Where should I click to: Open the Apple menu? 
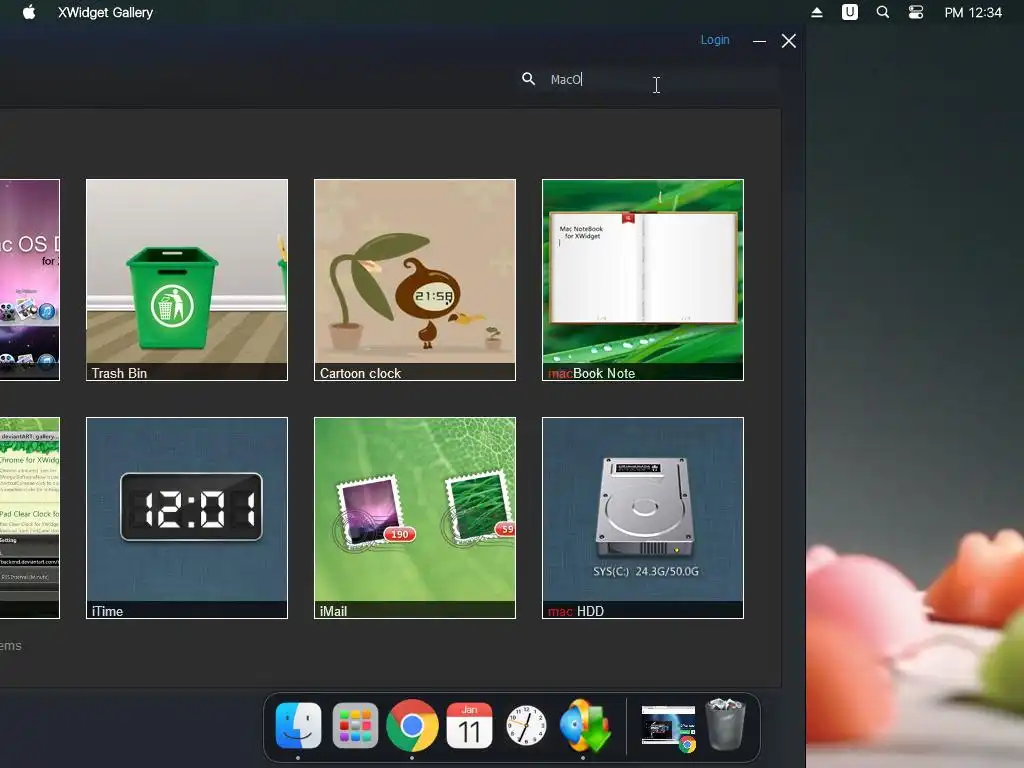tap(29, 12)
